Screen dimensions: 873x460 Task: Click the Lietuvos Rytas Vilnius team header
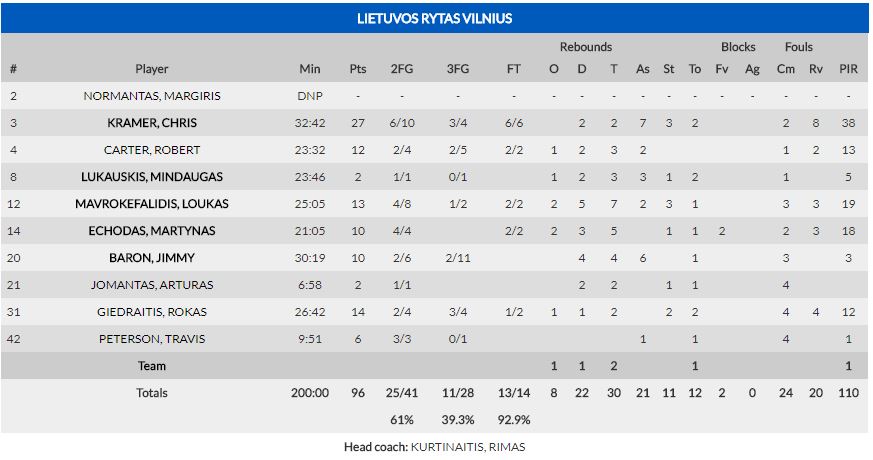pyautogui.click(x=435, y=18)
